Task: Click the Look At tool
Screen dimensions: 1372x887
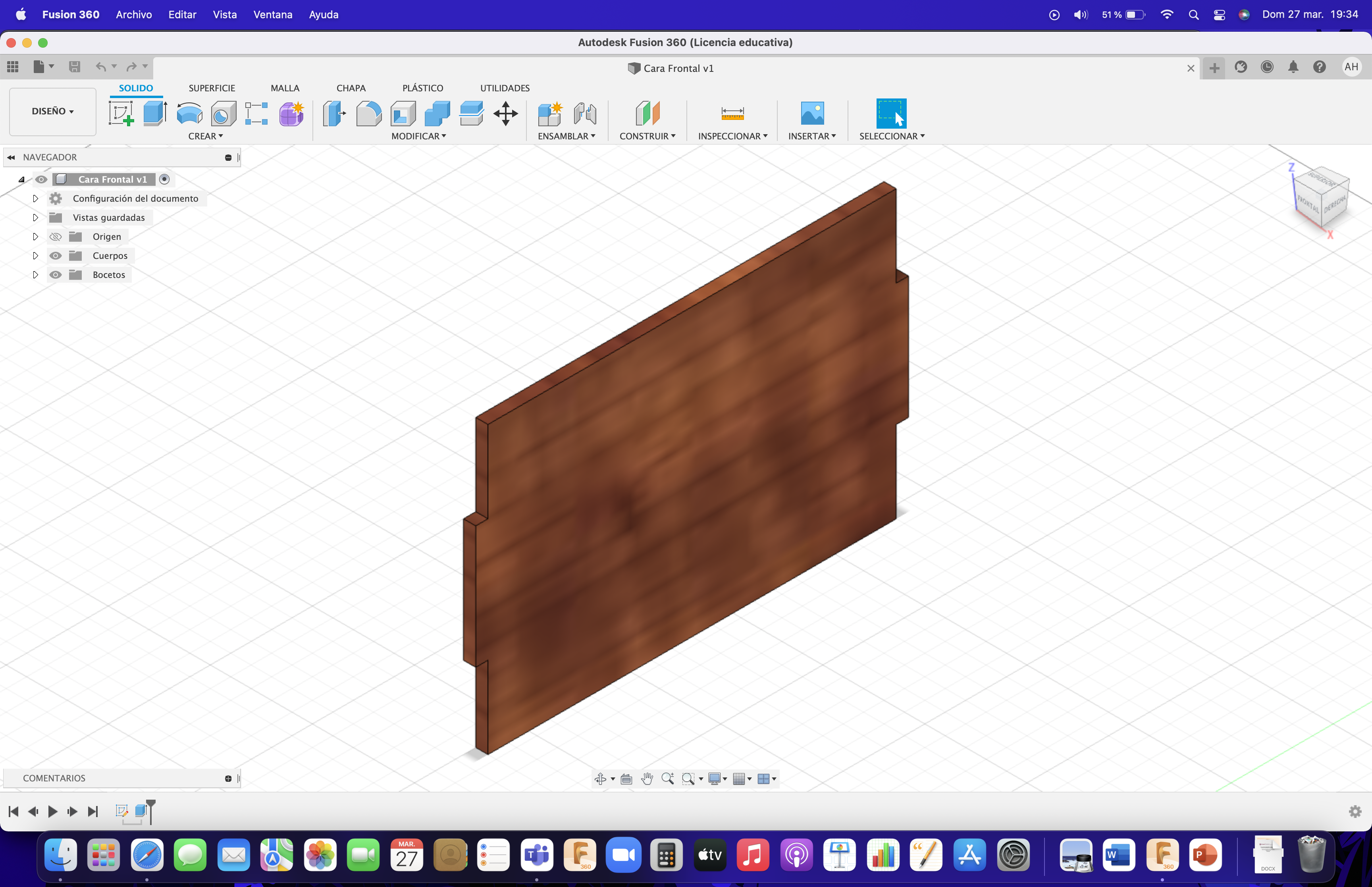Action: [626, 779]
